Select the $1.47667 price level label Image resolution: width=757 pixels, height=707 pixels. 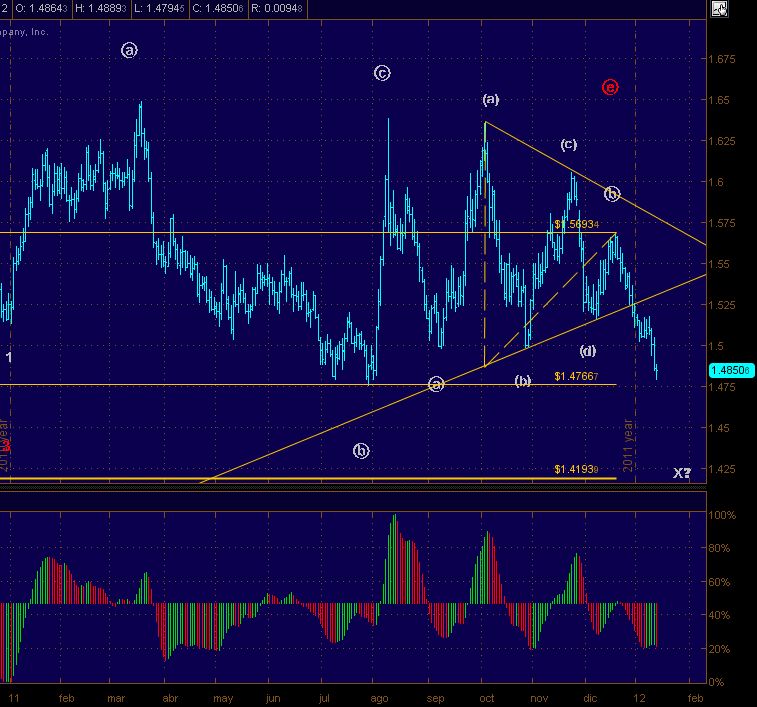click(x=576, y=376)
